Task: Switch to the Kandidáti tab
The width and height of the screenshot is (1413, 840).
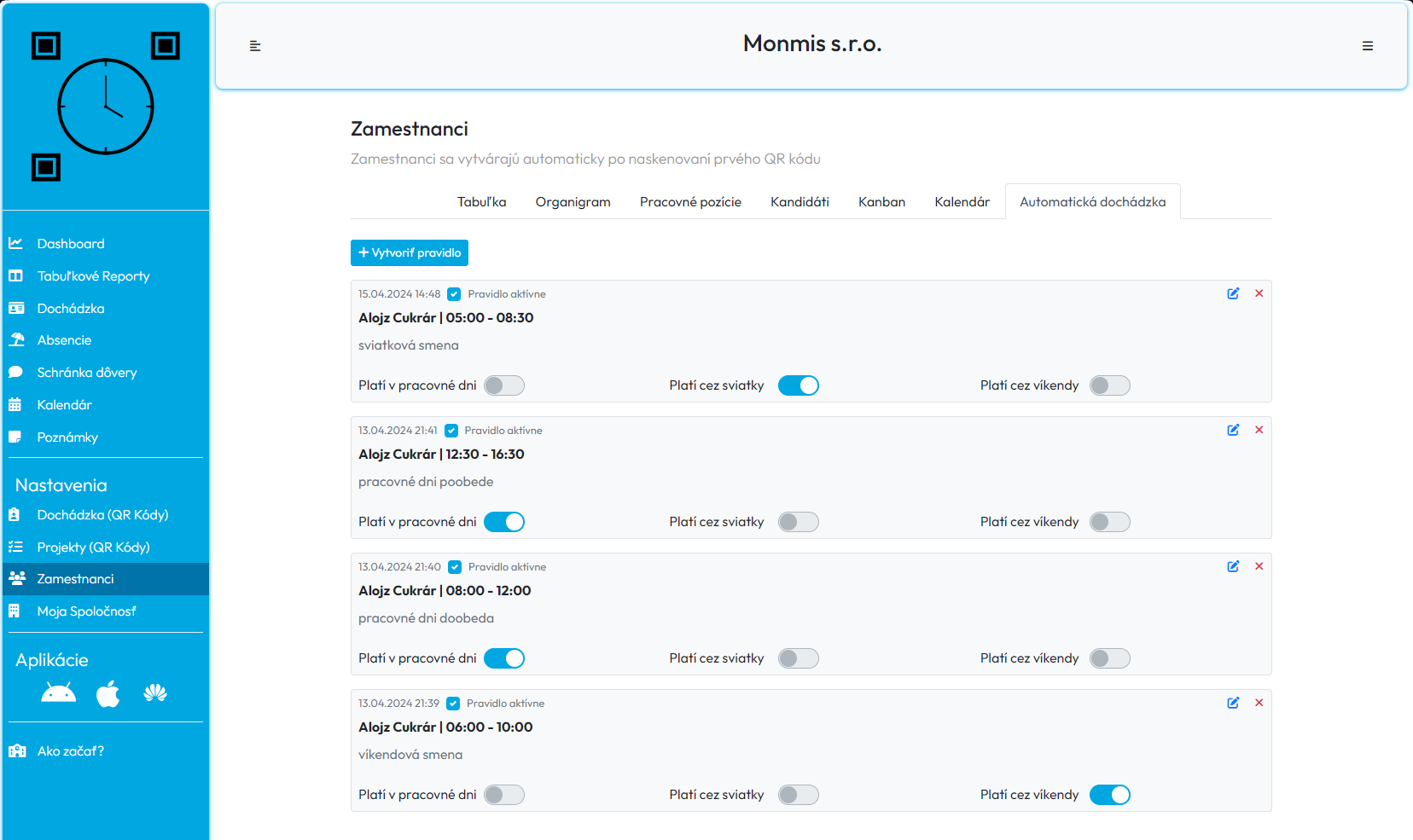Action: (x=800, y=202)
